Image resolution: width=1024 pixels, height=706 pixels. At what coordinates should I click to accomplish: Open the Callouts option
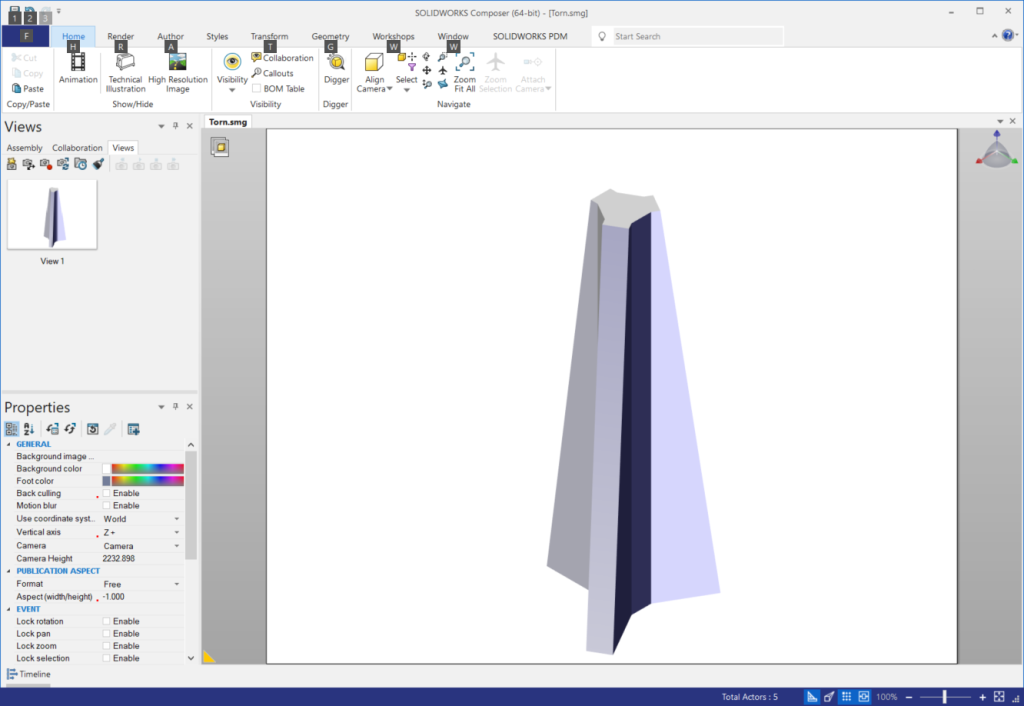(x=272, y=73)
